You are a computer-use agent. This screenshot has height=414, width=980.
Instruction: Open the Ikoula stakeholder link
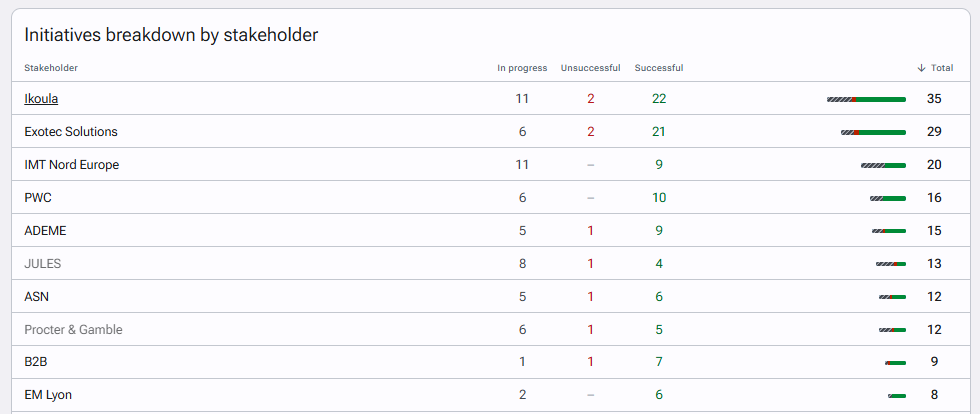coord(41,99)
